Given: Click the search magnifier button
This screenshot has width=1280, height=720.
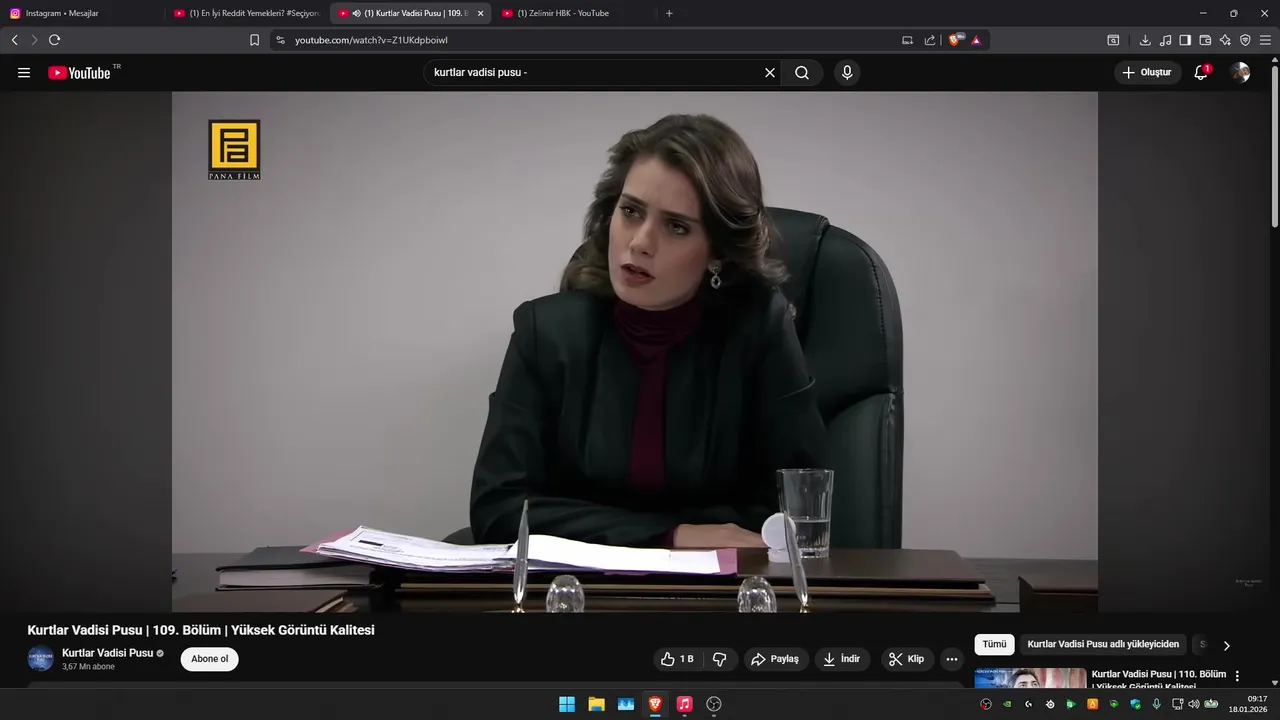Looking at the screenshot, I should pyautogui.click(x=802, y=73).
